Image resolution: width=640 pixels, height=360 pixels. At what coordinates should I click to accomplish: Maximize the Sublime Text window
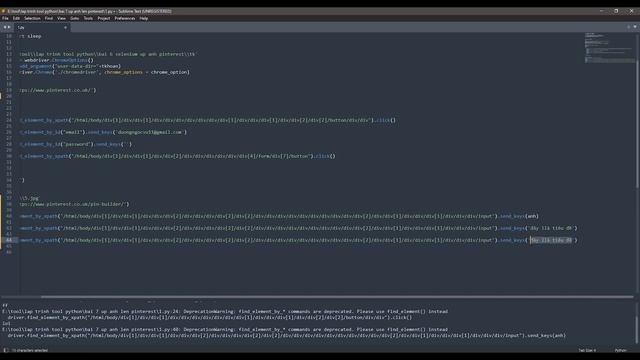point(616,11)
